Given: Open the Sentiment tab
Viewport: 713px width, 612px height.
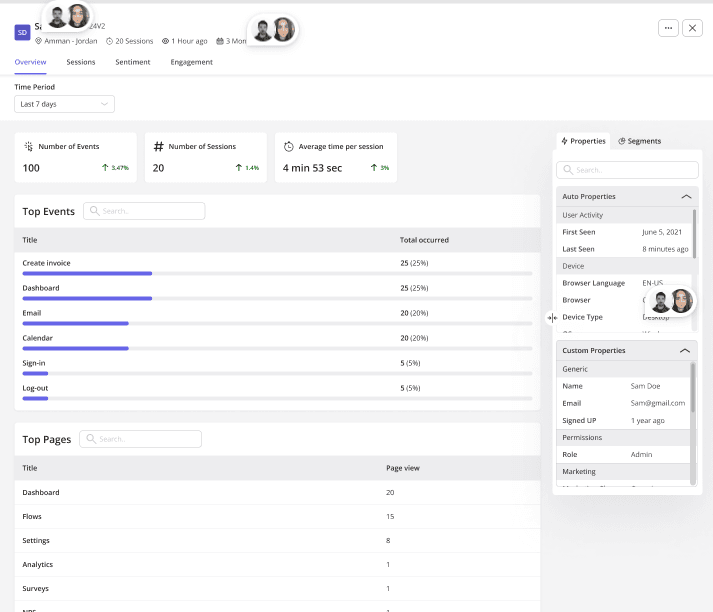Looking at the screenshot, I should [132, 62].
